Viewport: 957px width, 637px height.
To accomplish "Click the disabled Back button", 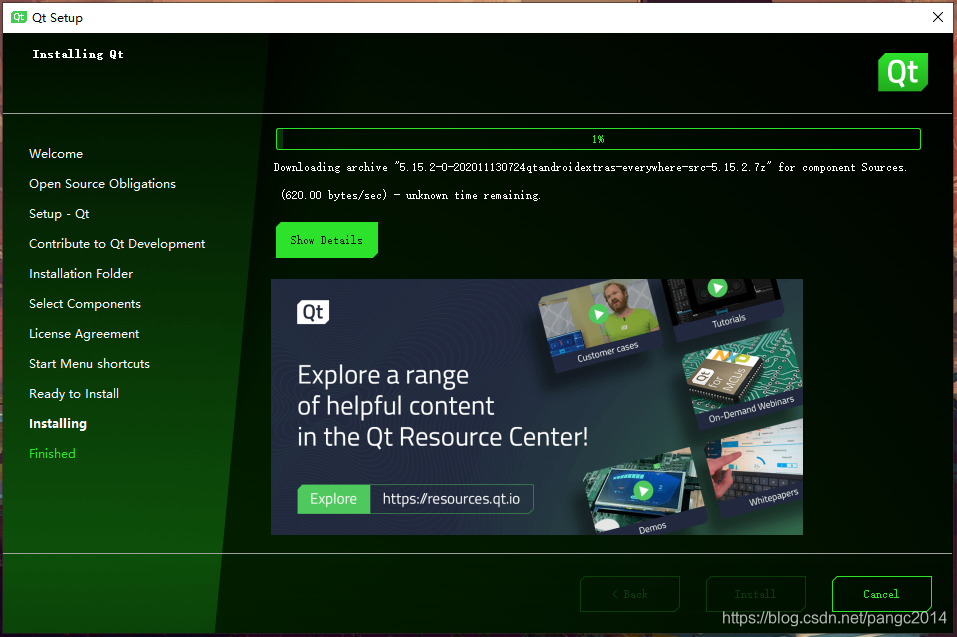I will [x=630, y=594].
